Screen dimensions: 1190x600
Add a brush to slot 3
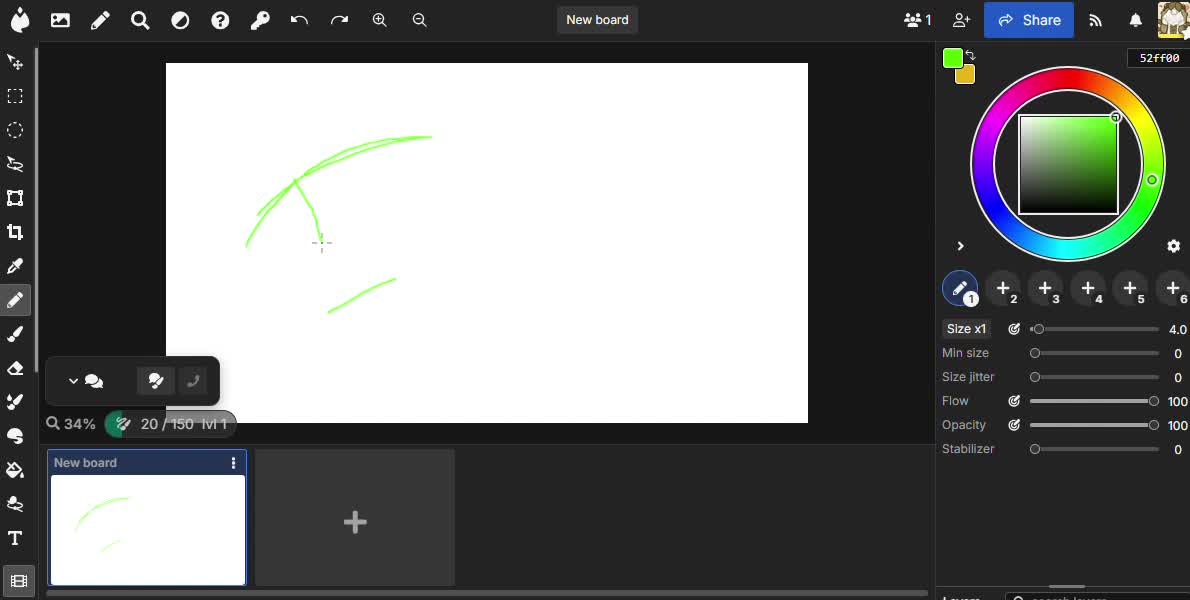point(1045,288)
